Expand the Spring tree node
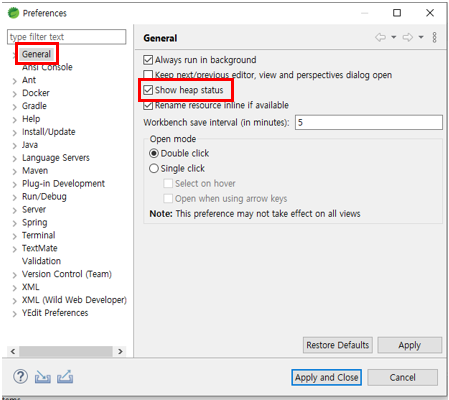Image resolution: width=449 pixels, height=400 pixels. [x=14, y=223]
